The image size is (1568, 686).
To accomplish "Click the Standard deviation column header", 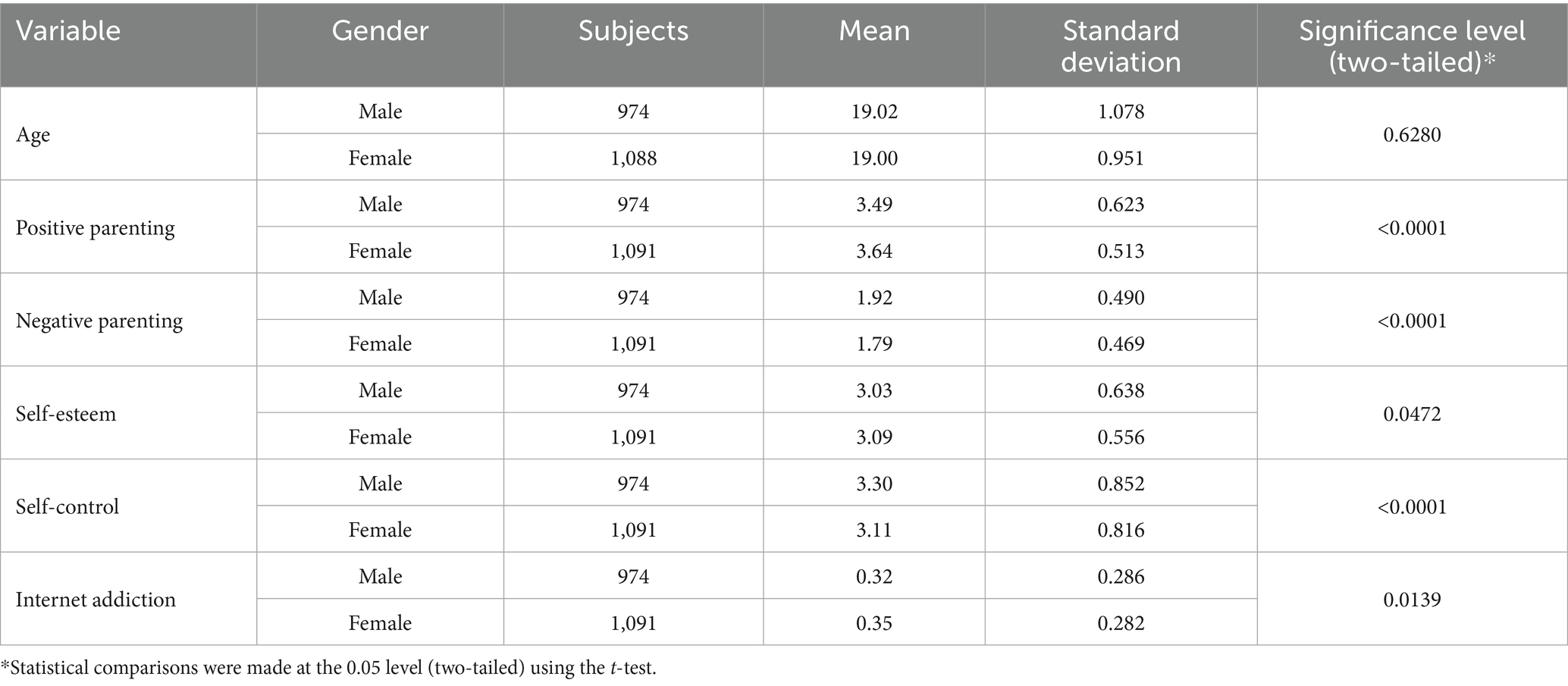I will (x=1121, y=46).
